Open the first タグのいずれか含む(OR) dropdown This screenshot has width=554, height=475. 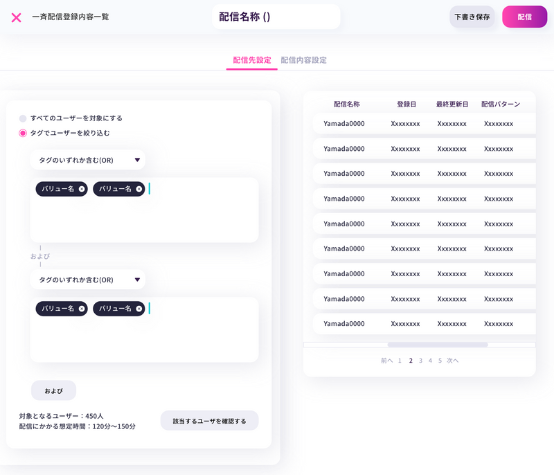[88, 160]
